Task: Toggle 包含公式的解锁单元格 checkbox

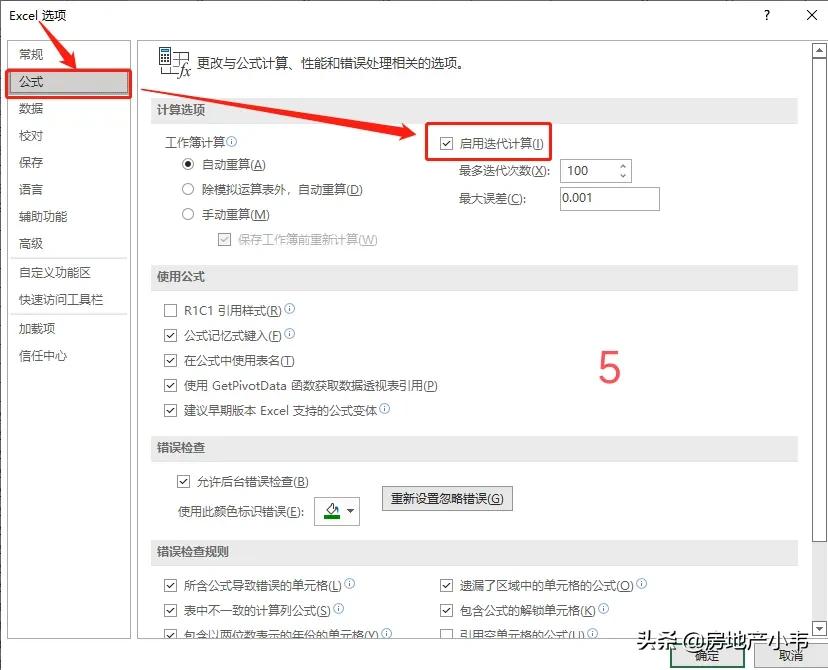Action: coord(446,610)
